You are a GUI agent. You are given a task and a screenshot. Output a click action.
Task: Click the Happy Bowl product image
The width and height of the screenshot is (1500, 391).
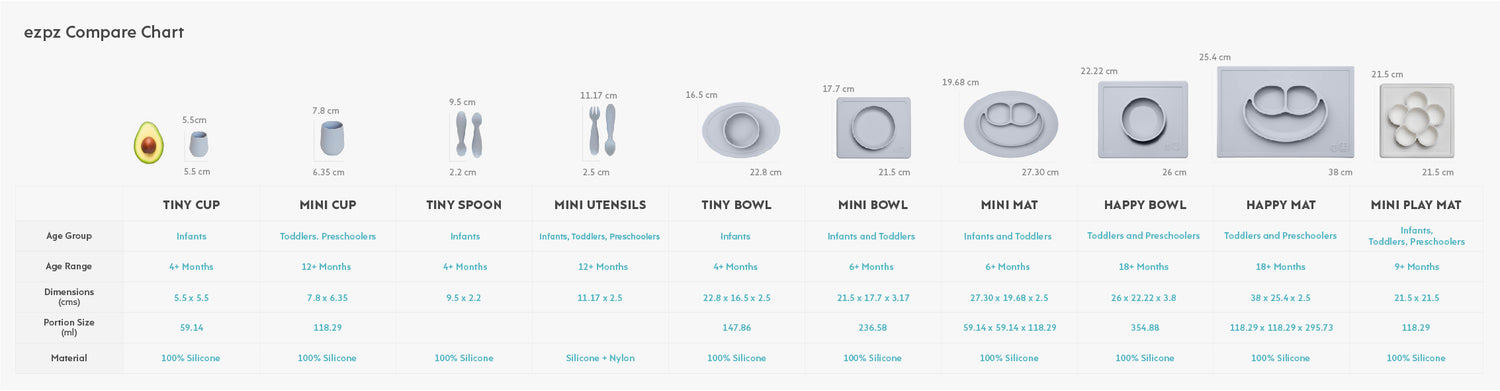point(1142,119)
